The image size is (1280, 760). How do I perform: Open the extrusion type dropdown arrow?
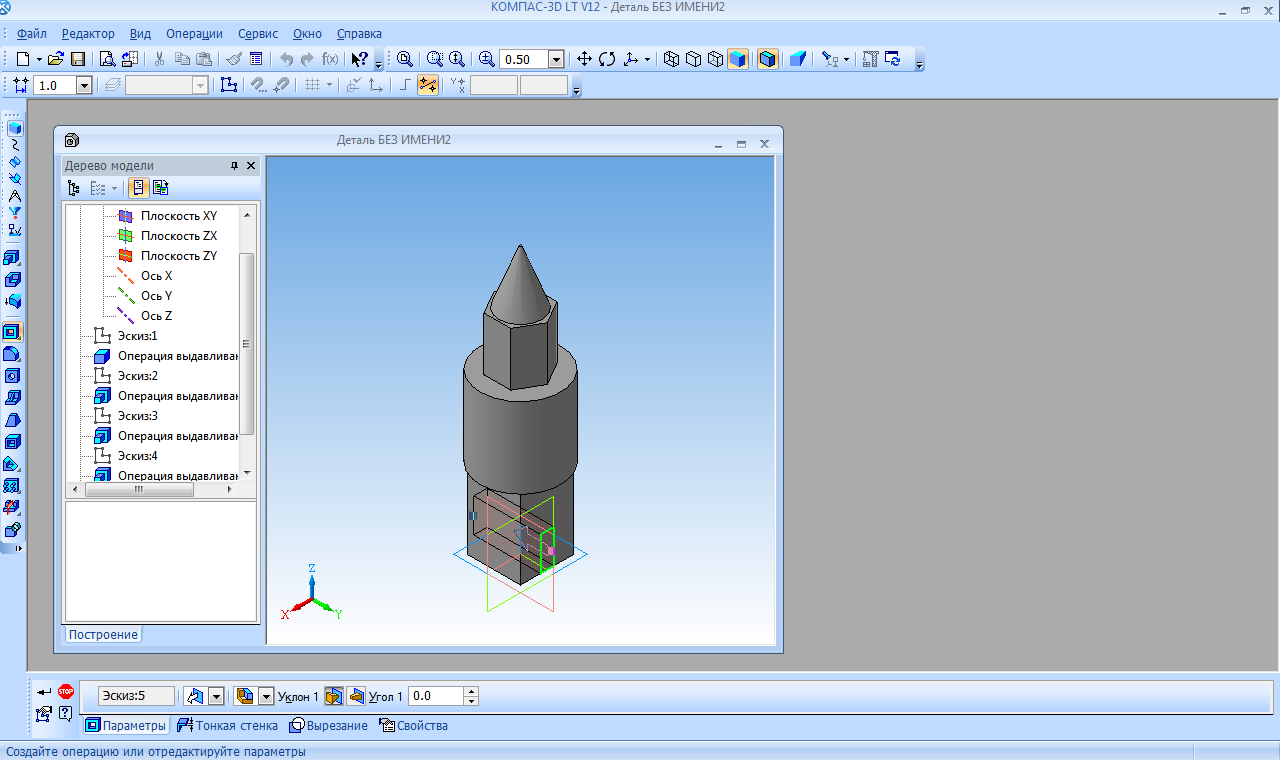pyautogui.click(x=266, y=696)
